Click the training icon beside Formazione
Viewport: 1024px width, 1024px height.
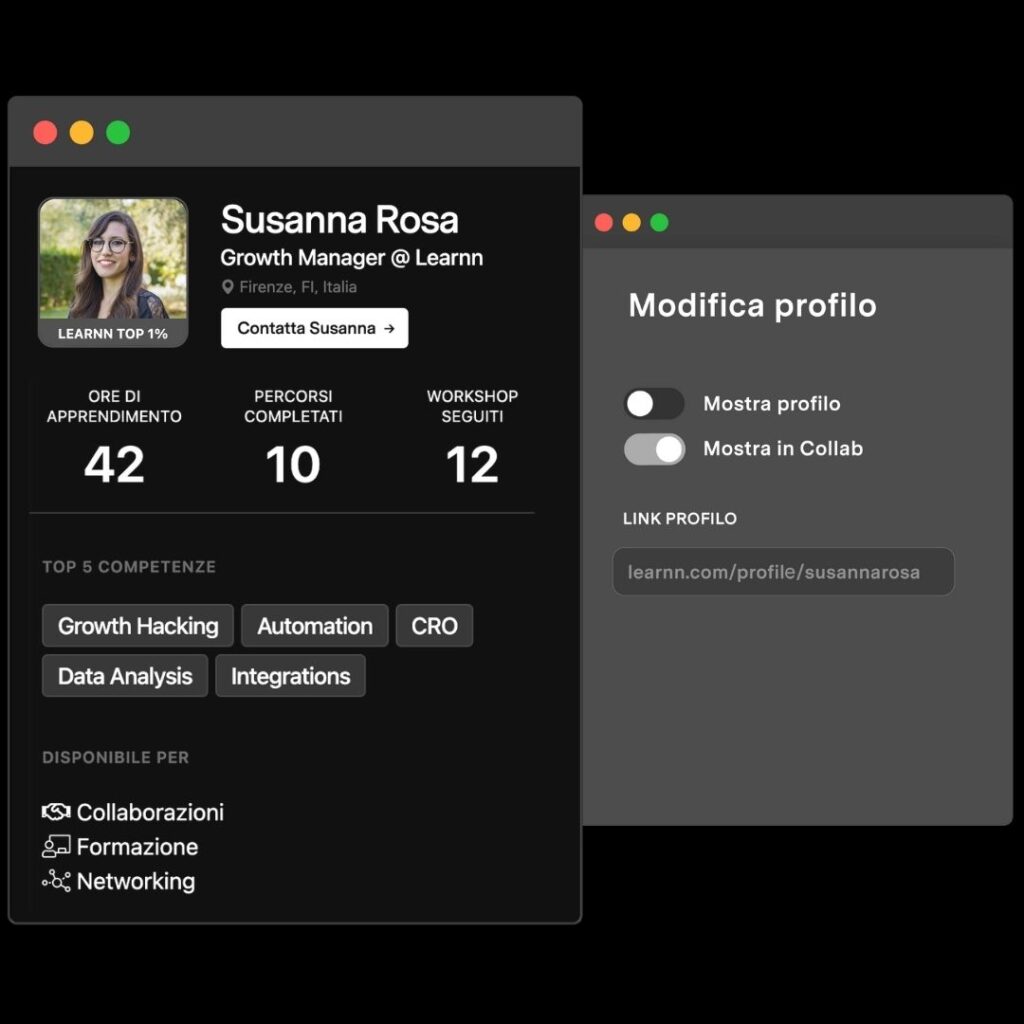tap(56, 846)
